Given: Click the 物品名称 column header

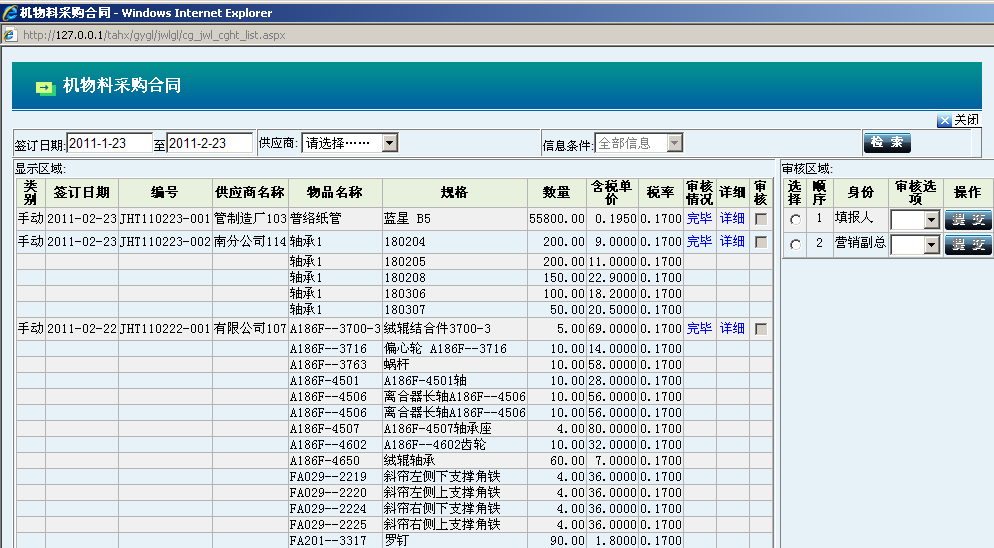Looking at the screenshot, I should [335, 192].
